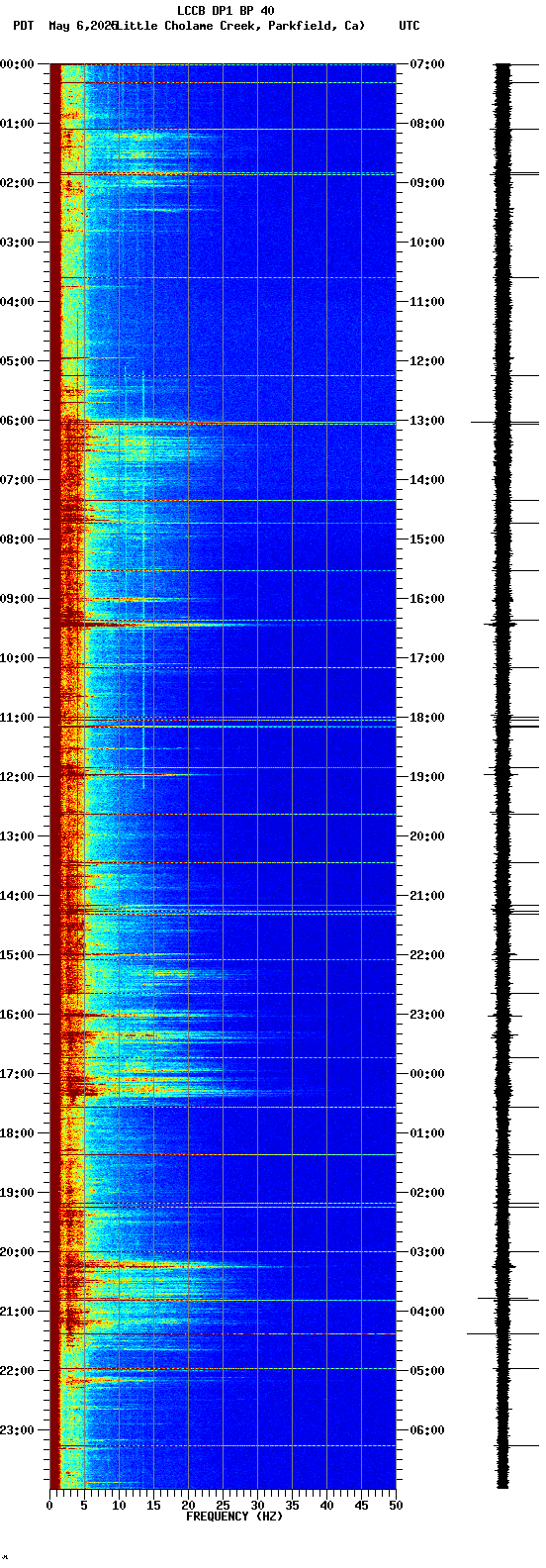Click the 16:00 PDT time label at left
The image size is (546, 1568).
coord(18,1015)
